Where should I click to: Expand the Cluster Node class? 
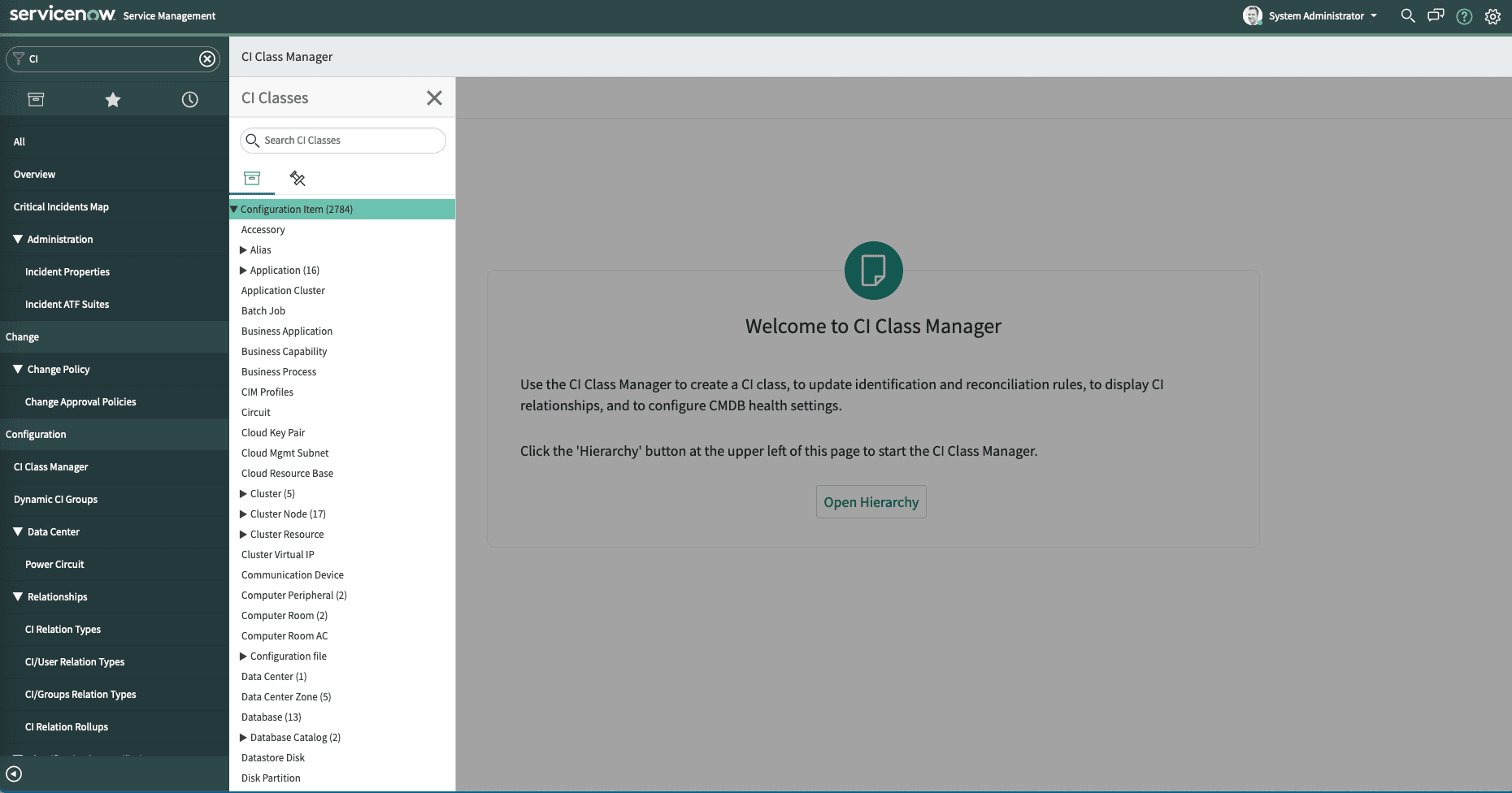[x=242, y=513]
